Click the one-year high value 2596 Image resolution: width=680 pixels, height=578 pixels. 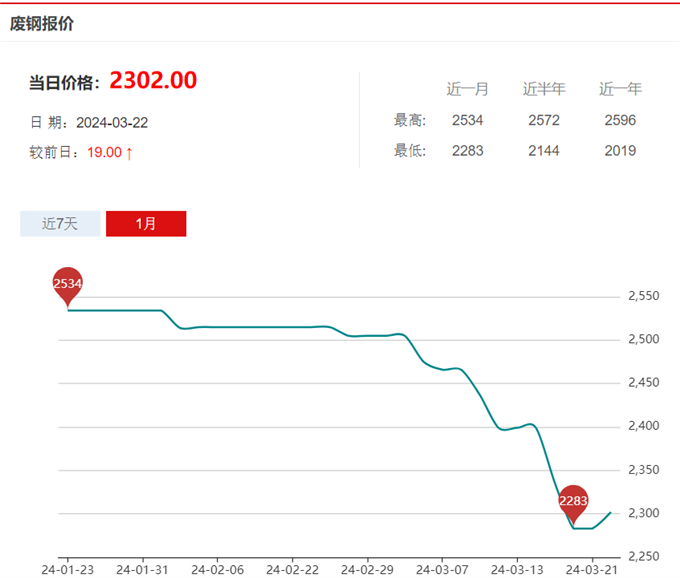coord(620,120)
